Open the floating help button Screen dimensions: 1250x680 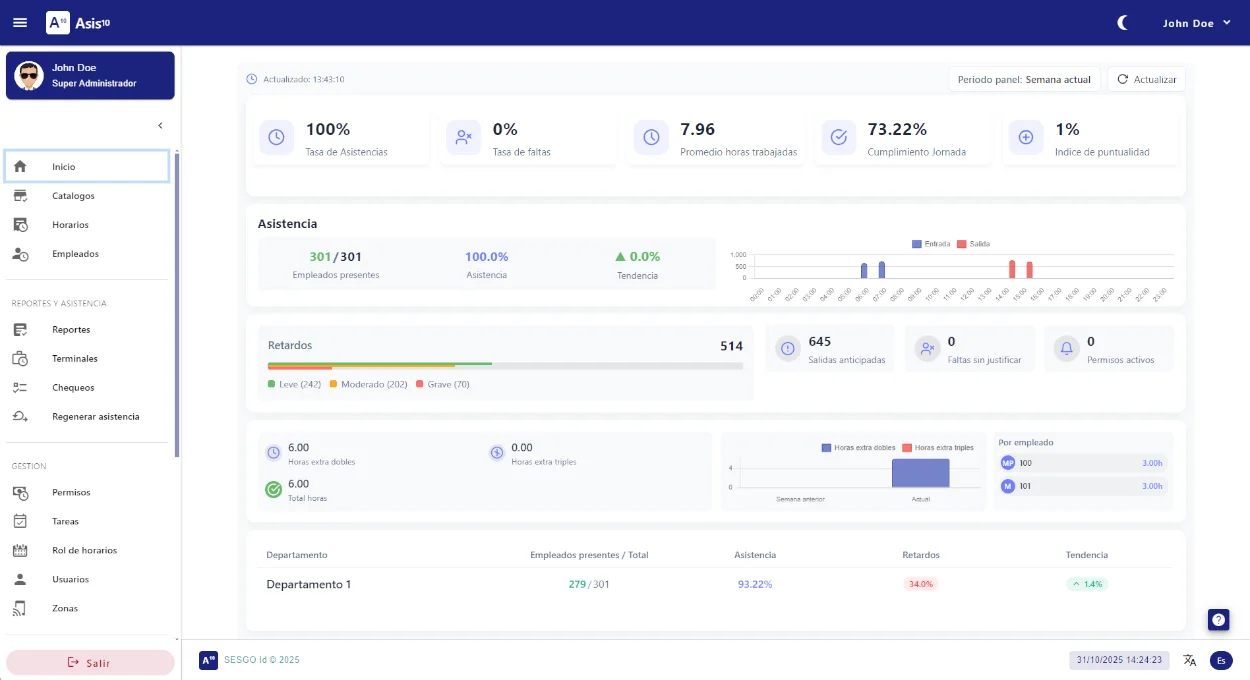point(1218,619)
